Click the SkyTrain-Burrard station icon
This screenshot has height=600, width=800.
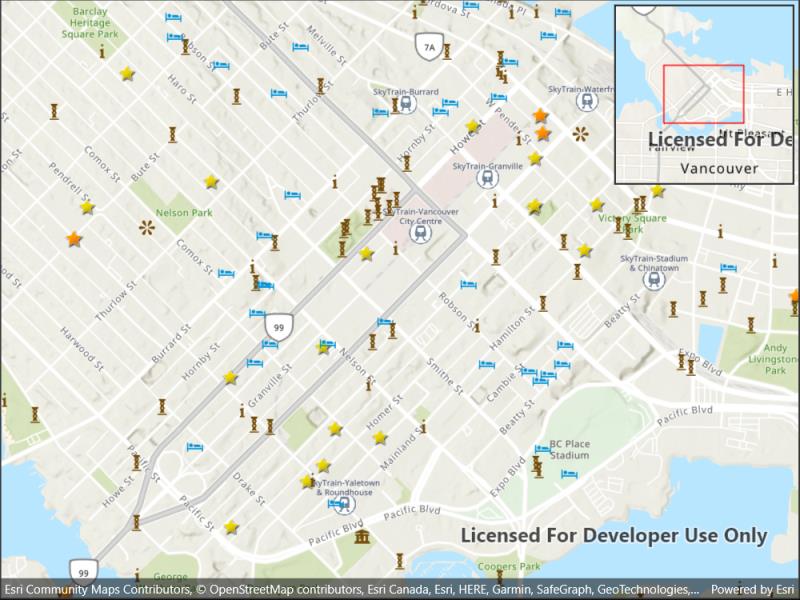407,104
